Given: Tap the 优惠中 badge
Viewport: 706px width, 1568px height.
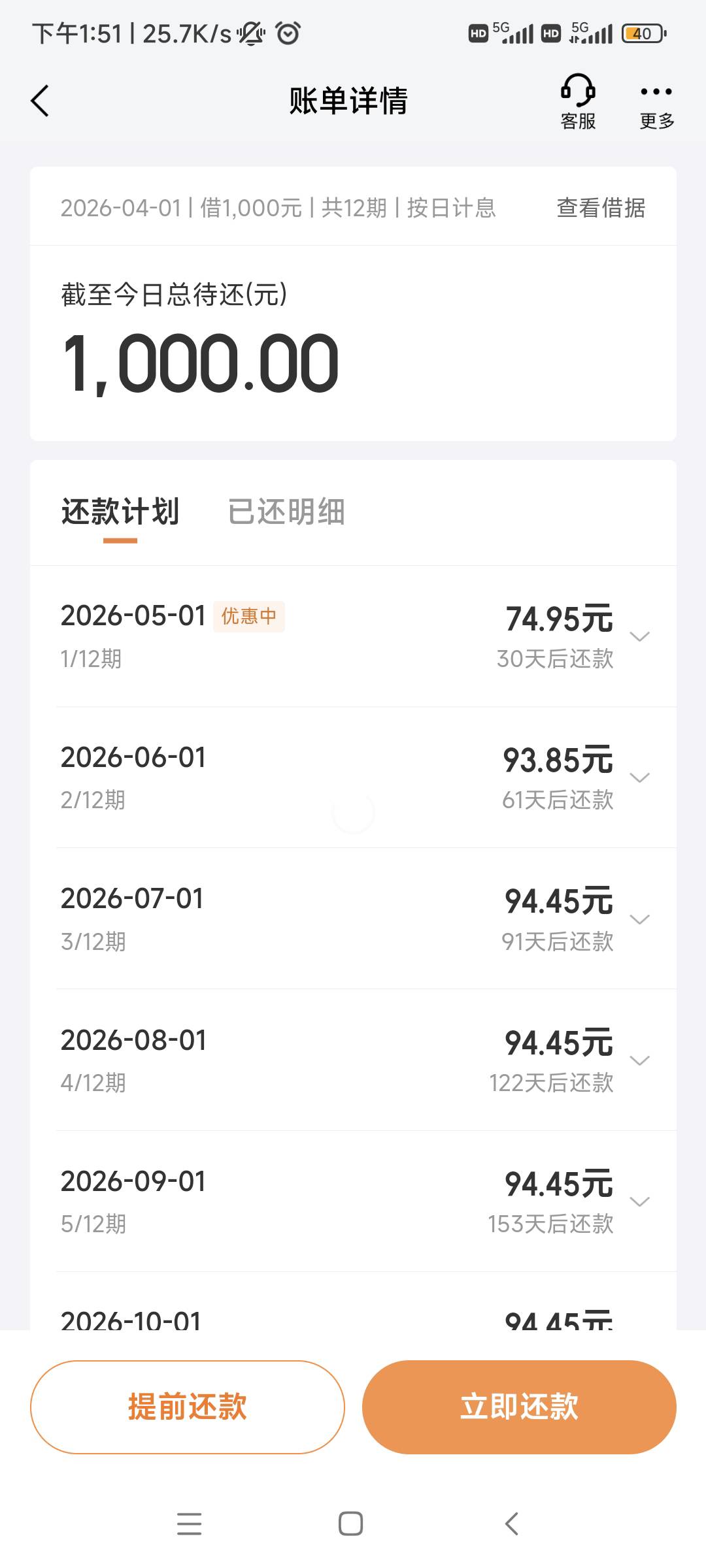Looking at the screenshot, I should (x=249, y=616).
